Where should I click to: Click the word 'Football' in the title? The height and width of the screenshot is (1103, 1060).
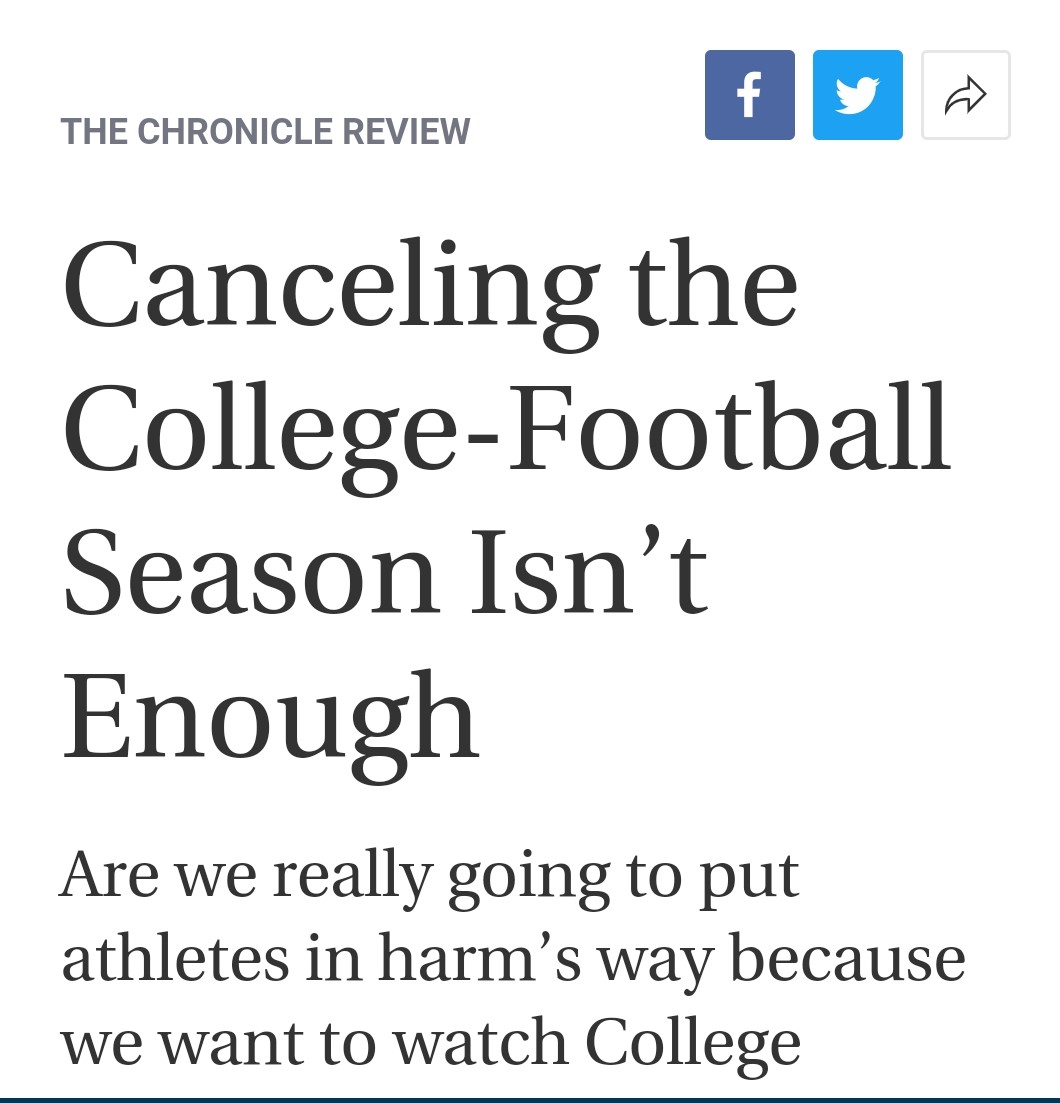[729, 428]
